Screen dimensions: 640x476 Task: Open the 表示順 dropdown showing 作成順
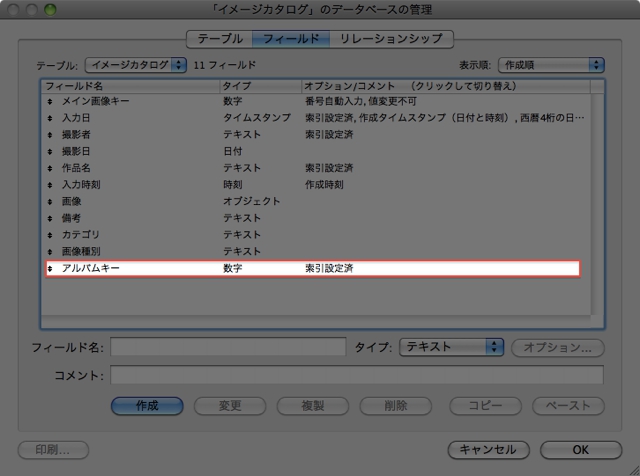(551, 65)
